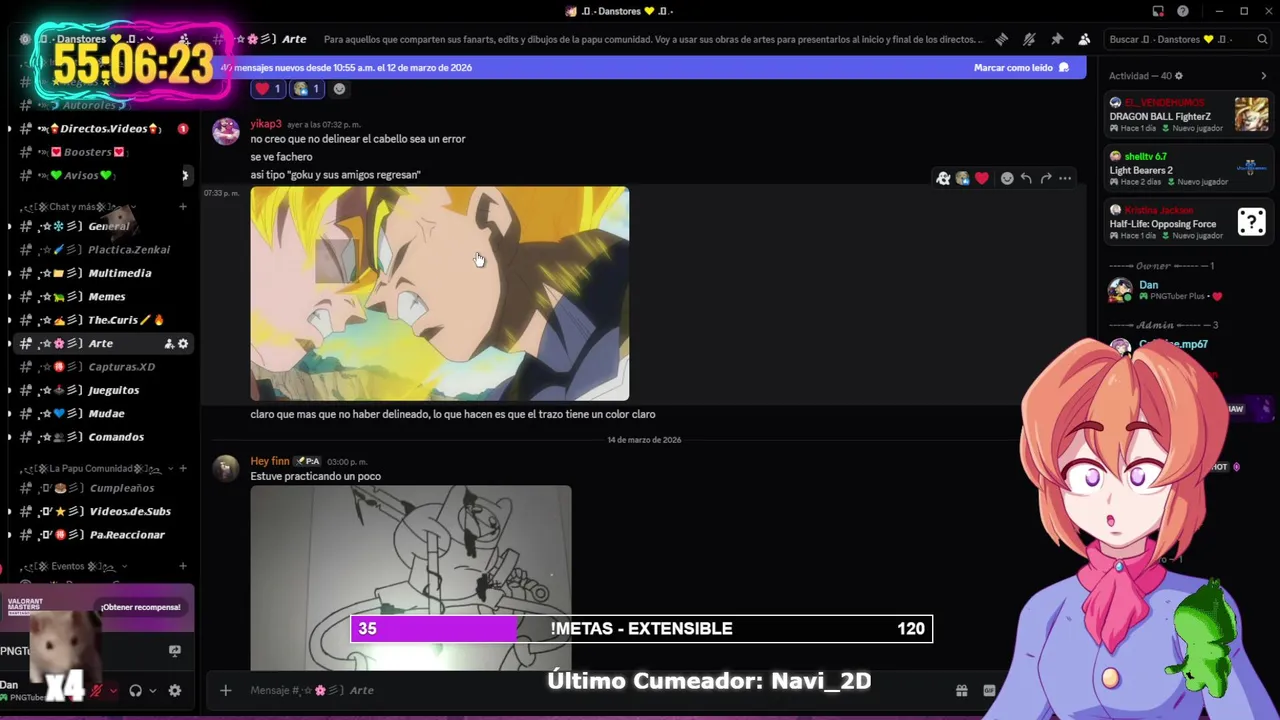Open attachment plus button in message bar
This screenshot has width=1280, height=720.
pyautogui.click(x=226, y=690)
